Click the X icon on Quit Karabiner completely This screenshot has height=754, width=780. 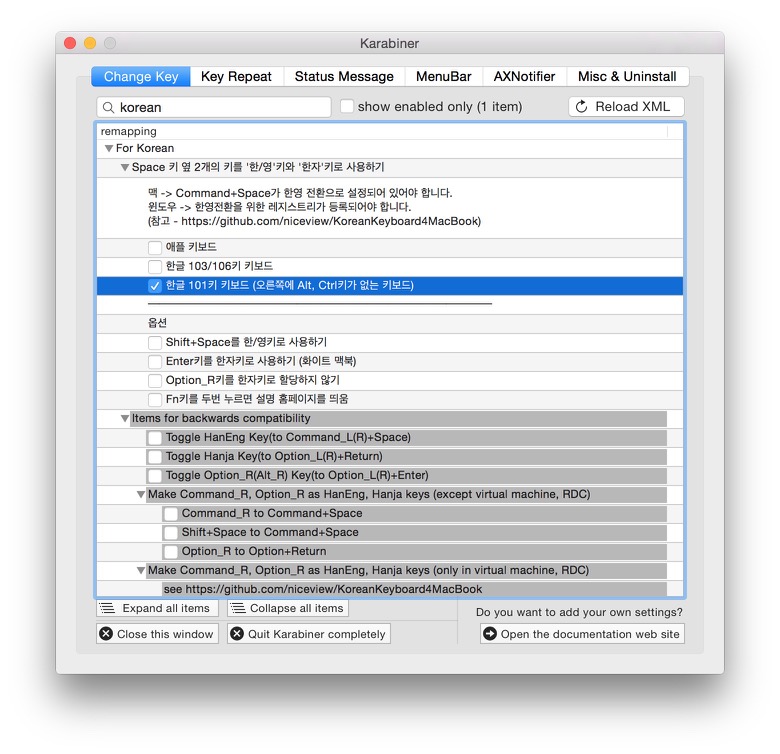[x=237, y=634]
